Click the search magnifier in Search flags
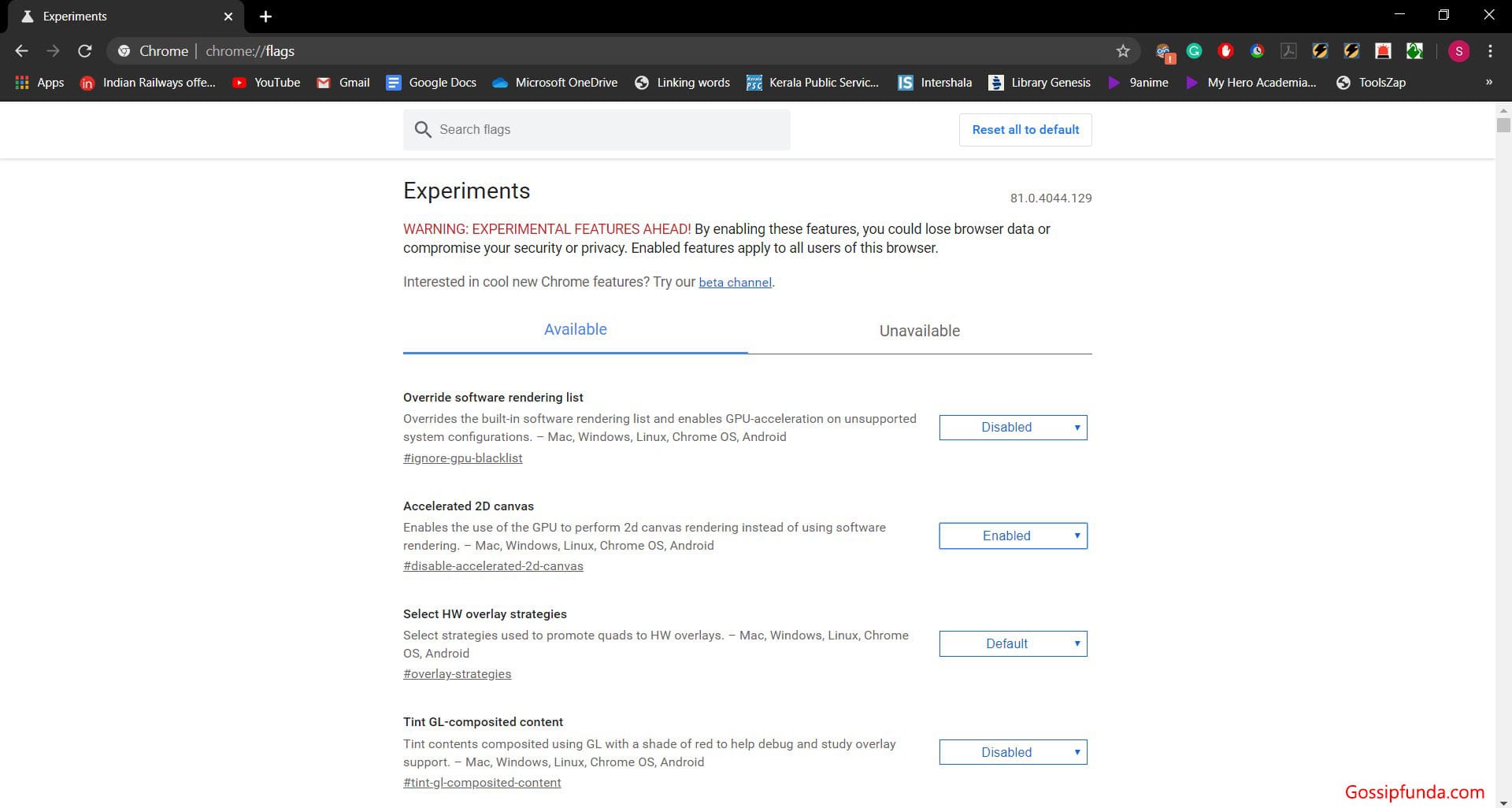The width and height of the screenshot is (1512, 808). 424,129
